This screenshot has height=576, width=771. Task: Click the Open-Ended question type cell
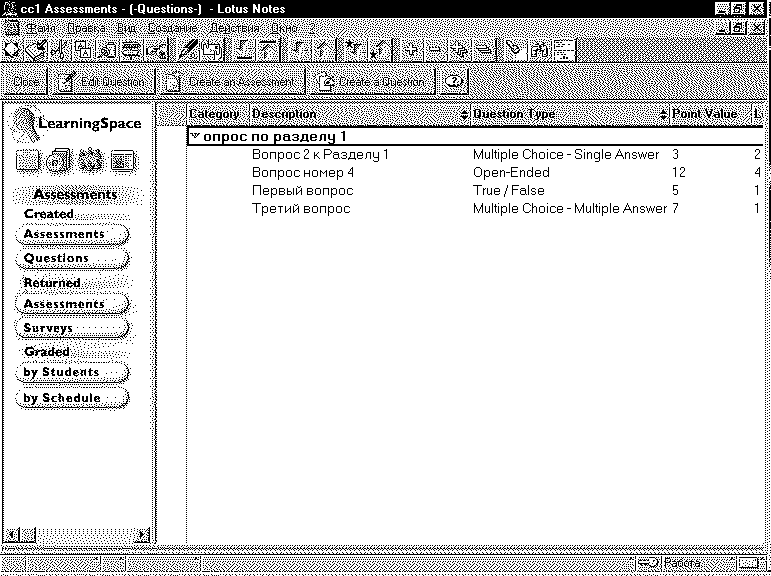[511, 173]
